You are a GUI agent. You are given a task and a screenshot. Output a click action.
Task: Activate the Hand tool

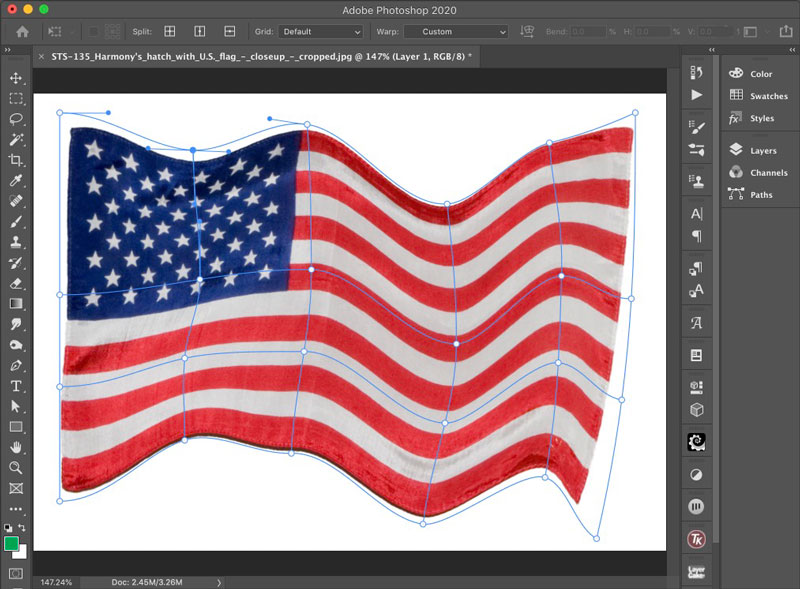(16, 447)
